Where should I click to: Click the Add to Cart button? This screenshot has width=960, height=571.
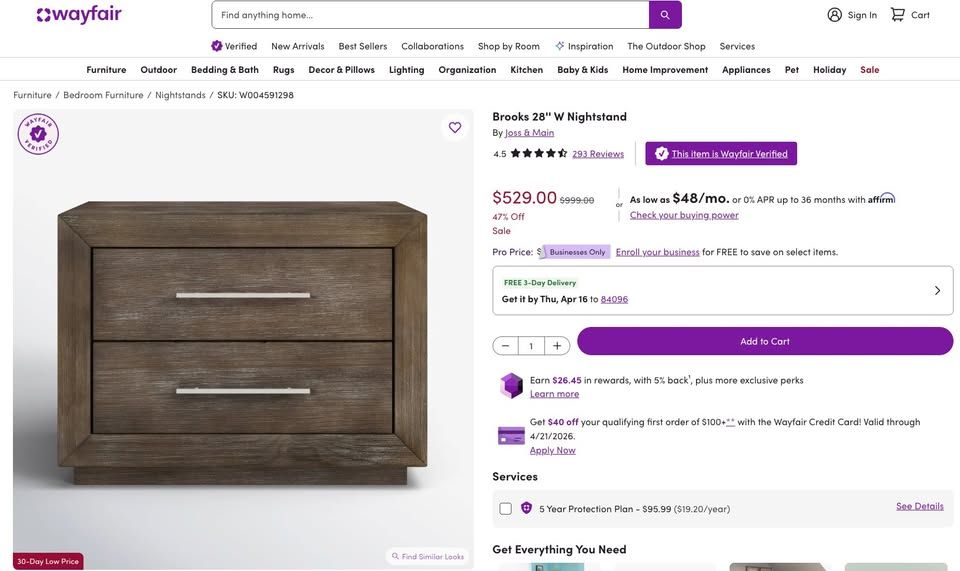click(765, 341)
